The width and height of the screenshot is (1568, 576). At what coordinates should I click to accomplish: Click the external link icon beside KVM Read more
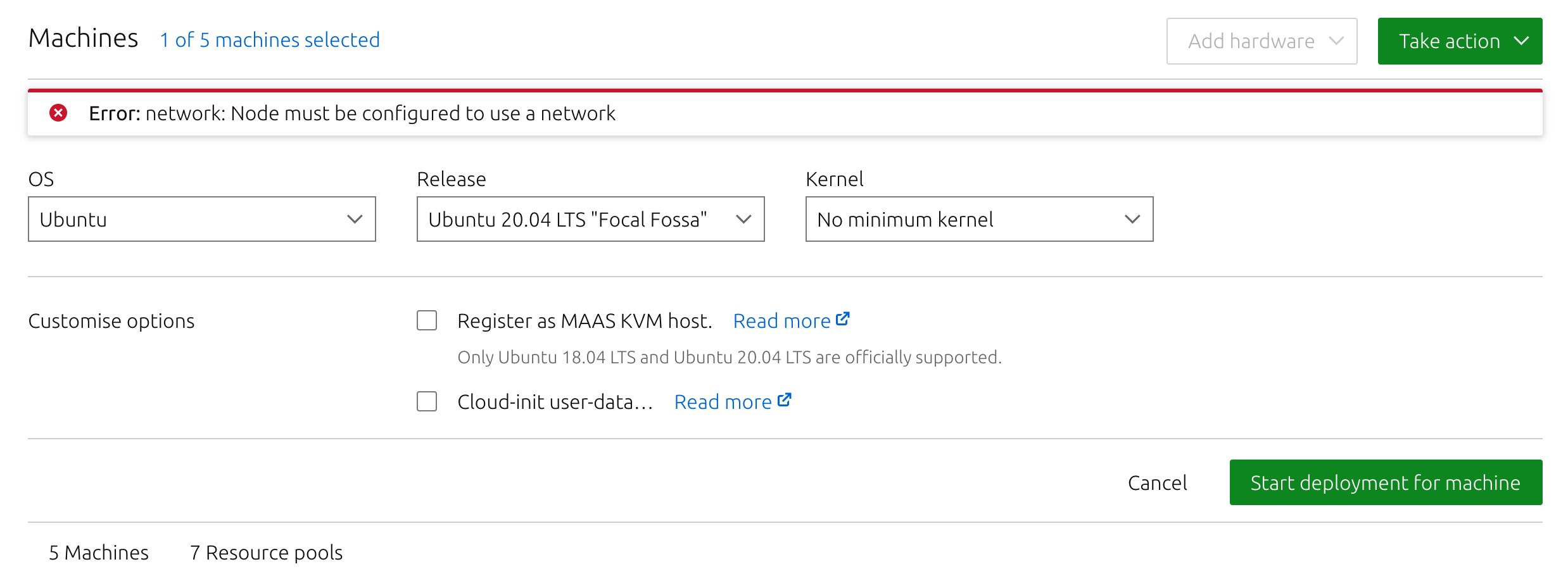tap(843, 318)
